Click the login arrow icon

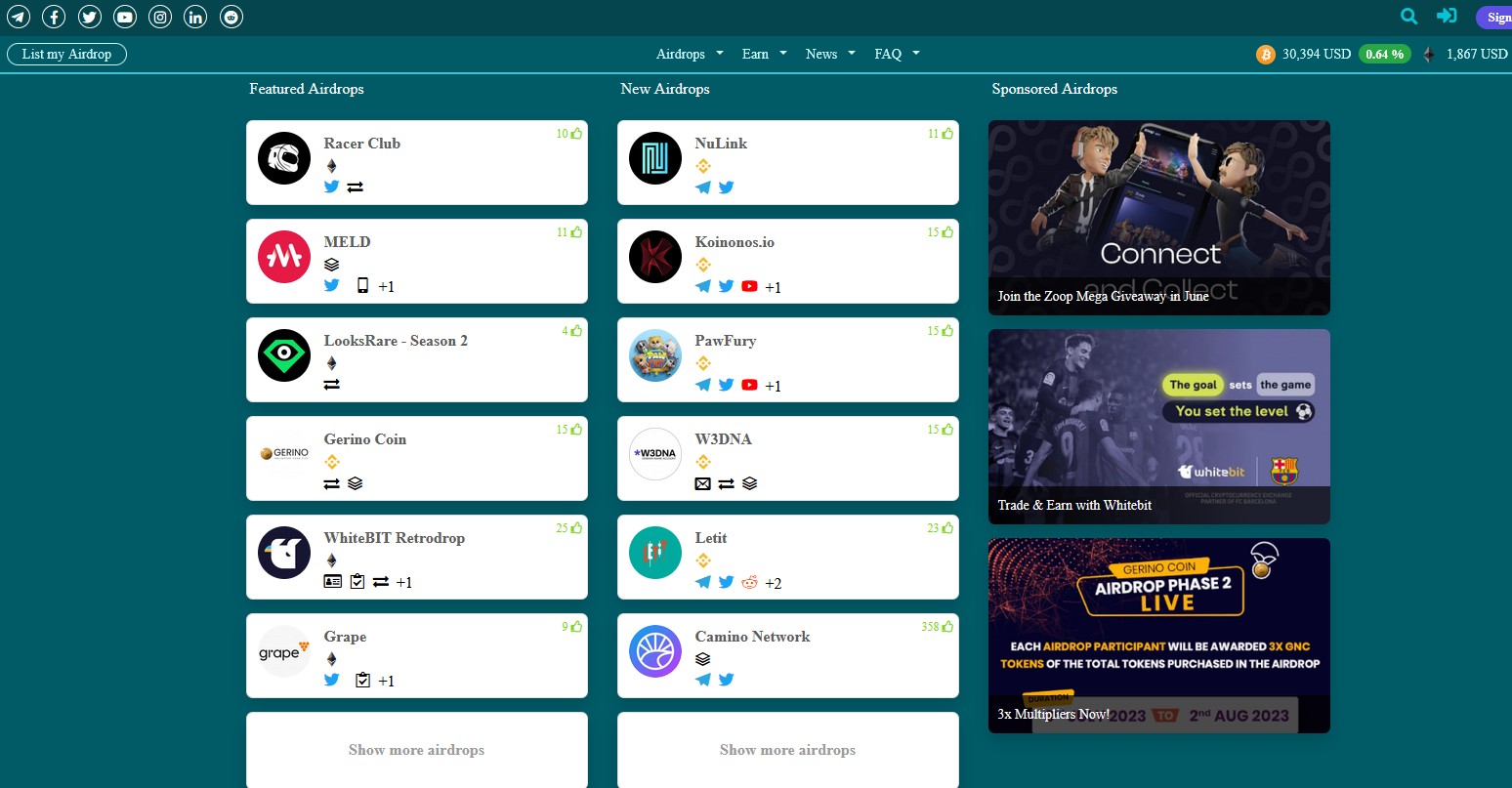click(x=1447, y=16)
